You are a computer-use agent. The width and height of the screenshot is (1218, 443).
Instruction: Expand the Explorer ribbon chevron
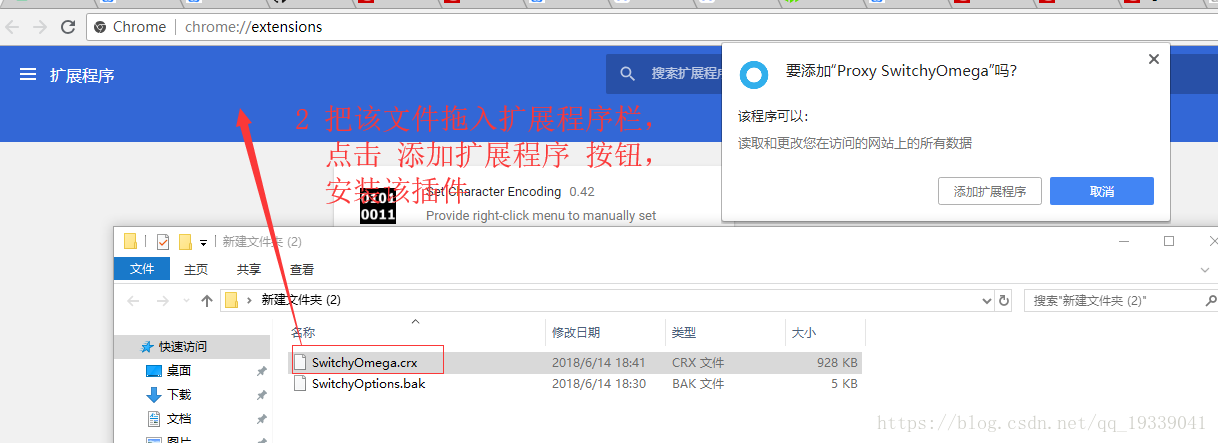1204,269
